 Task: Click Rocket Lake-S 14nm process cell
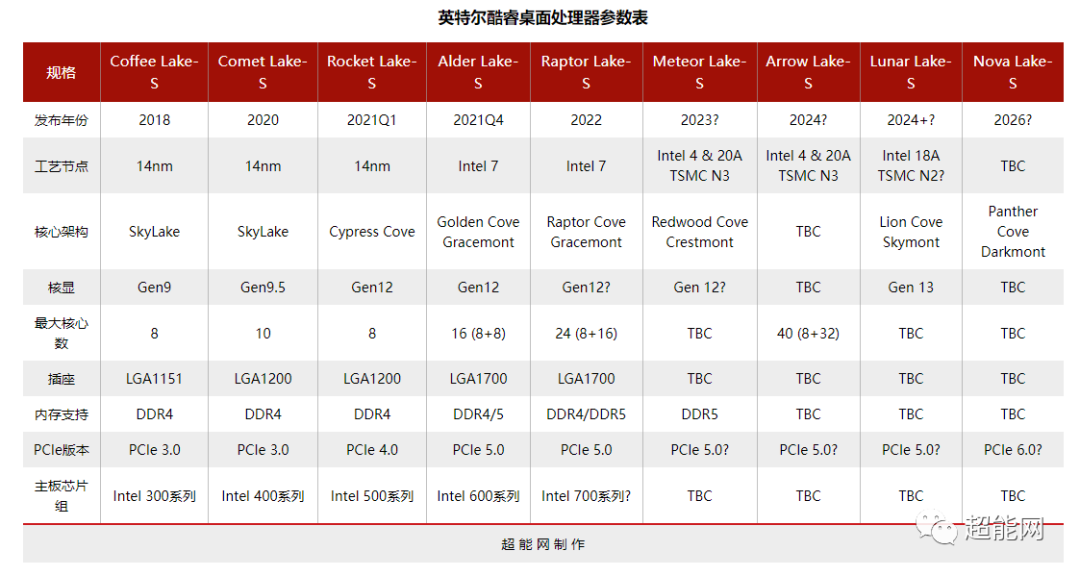pyautogui.click(x=372, y=166)
